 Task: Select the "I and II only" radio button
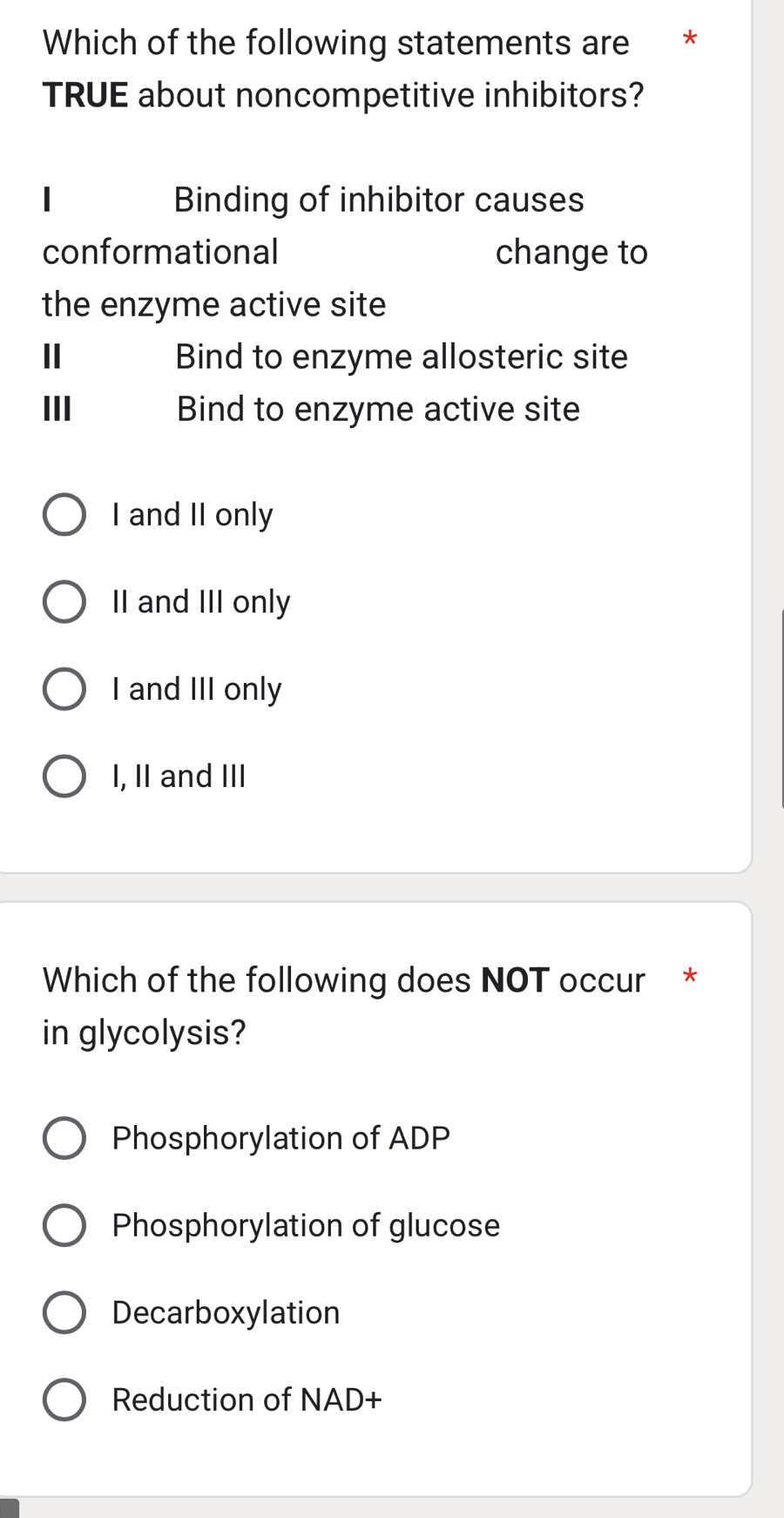pyautogui.click(x=64, y=515)
